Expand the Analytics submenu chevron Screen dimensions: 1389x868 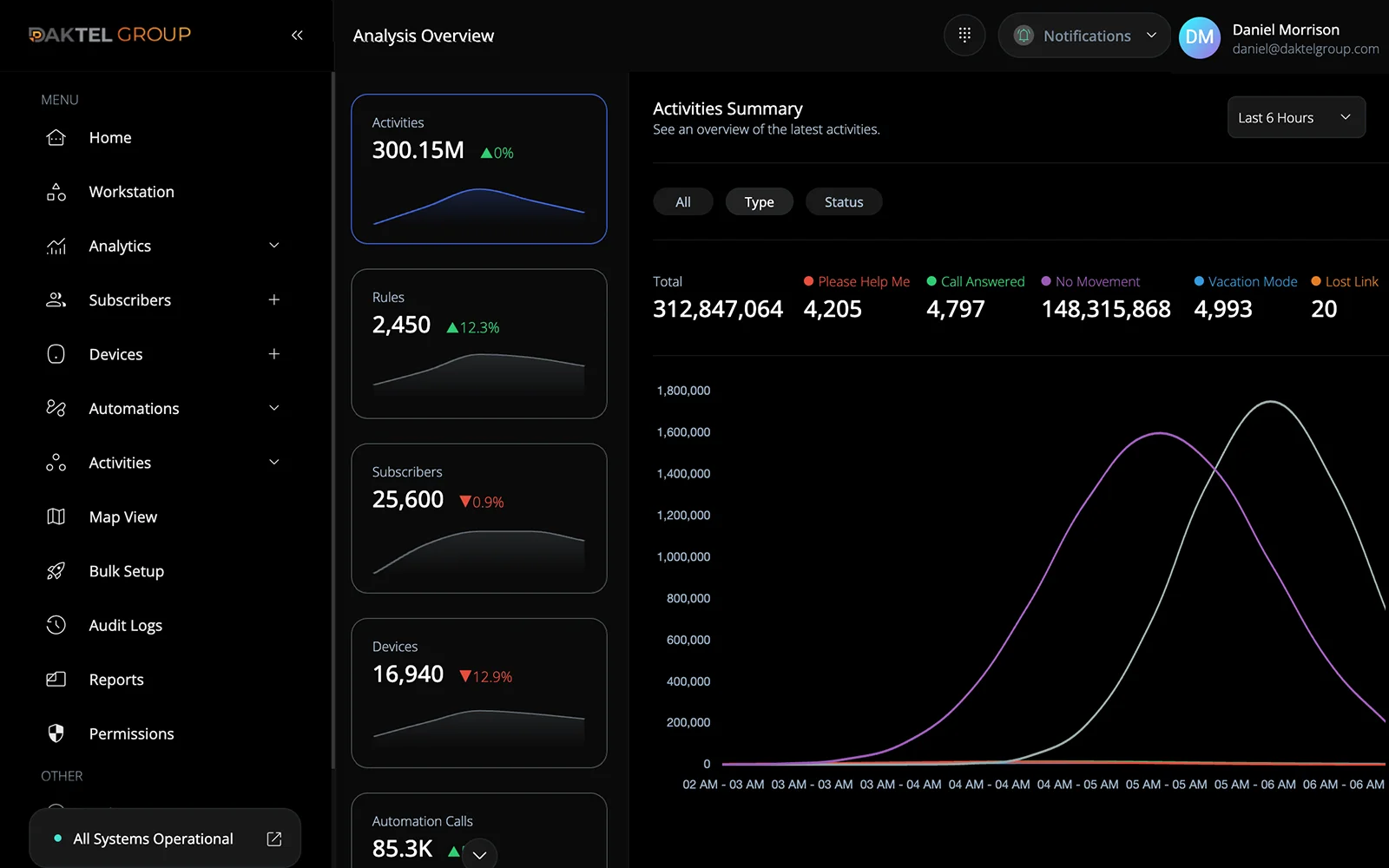(x=274, y=246)
